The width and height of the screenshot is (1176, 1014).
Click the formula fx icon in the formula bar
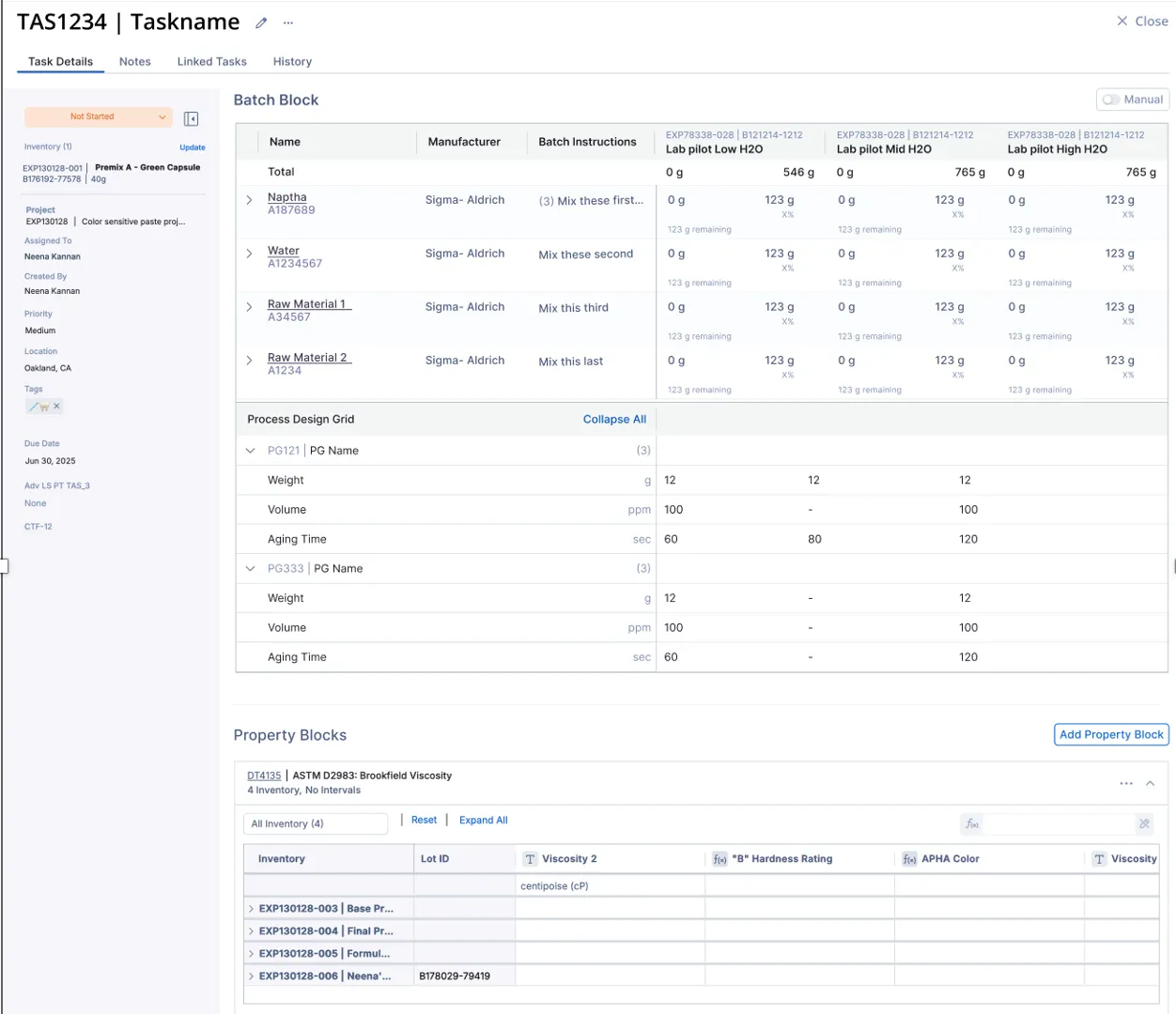tap(971, 823)
